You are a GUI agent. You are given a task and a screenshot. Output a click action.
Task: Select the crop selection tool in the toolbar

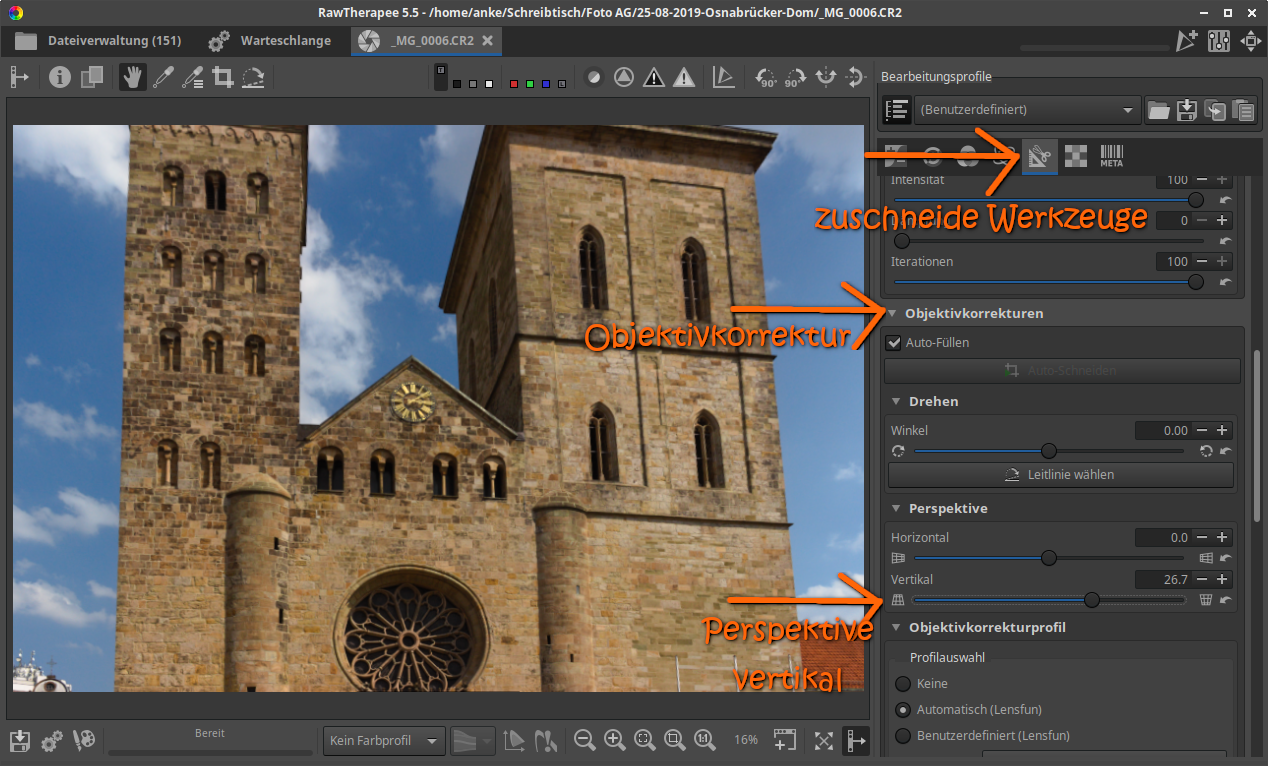point(222,77)
